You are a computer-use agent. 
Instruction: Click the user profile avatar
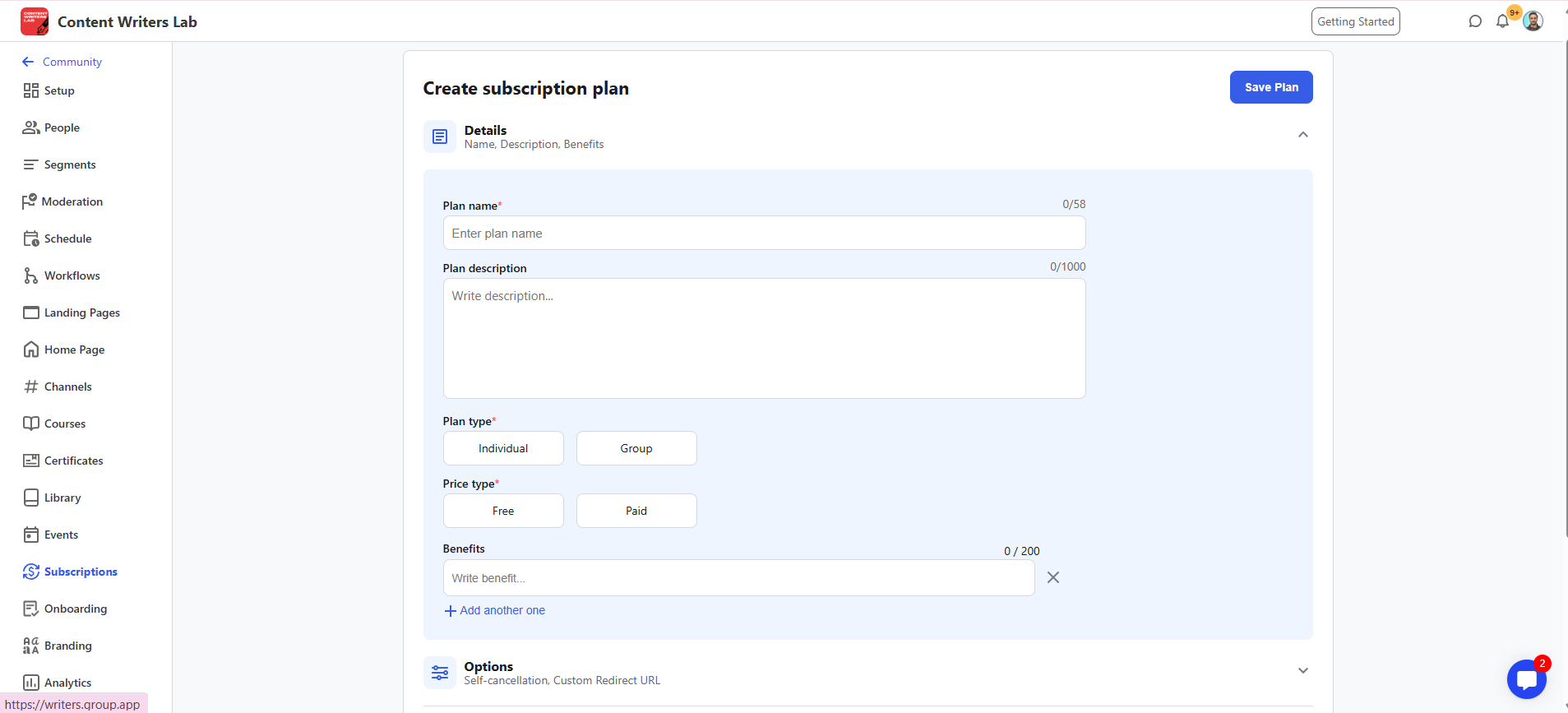[1533, 21]
